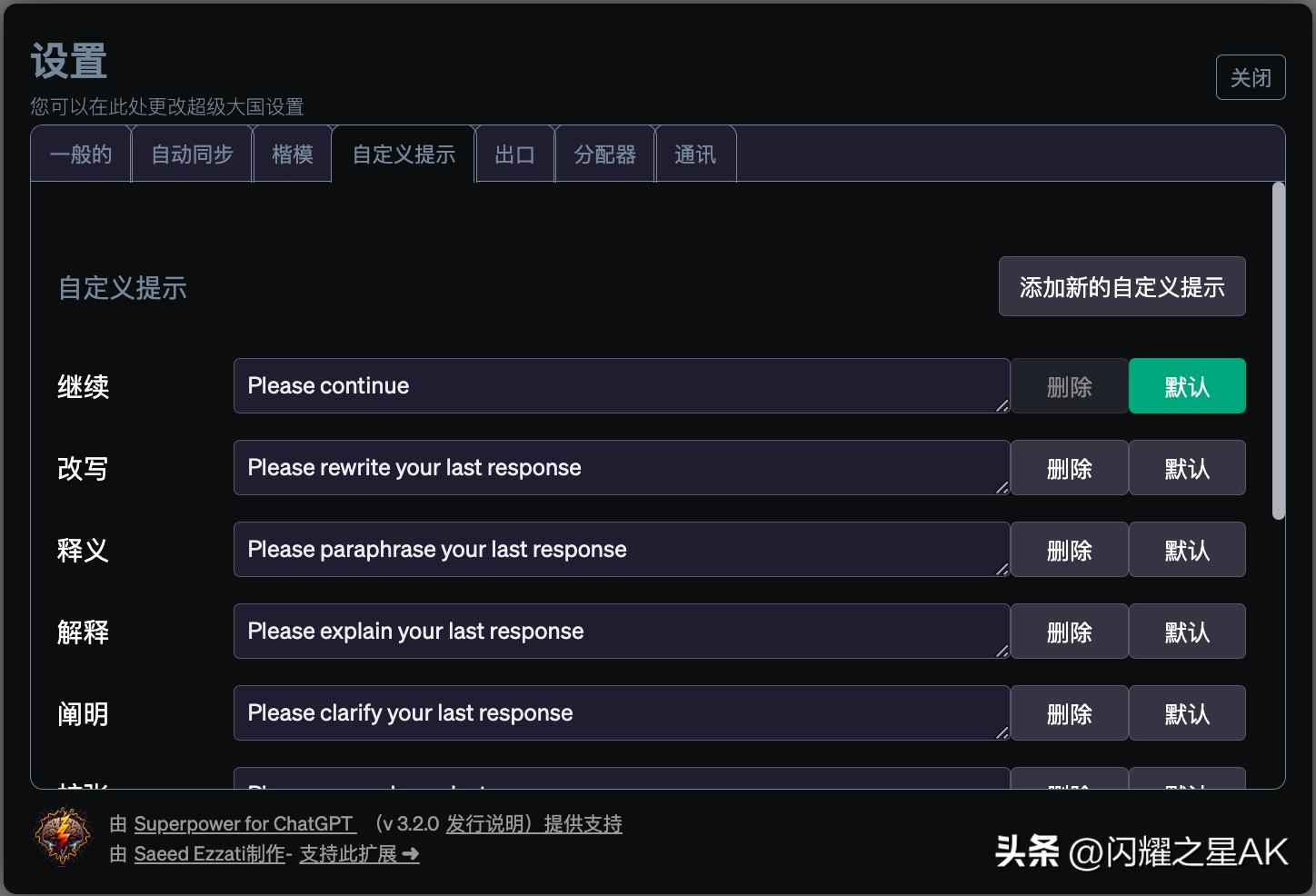Open the 分配器 tab
This screenshot has width=1316, height=896.
coord(604,154)
